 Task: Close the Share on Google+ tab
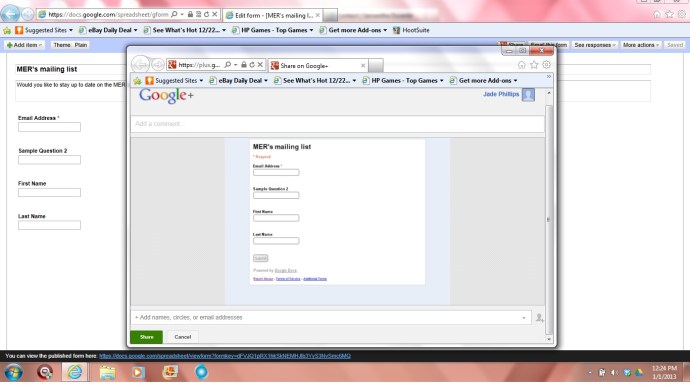(x=363, y=66)
